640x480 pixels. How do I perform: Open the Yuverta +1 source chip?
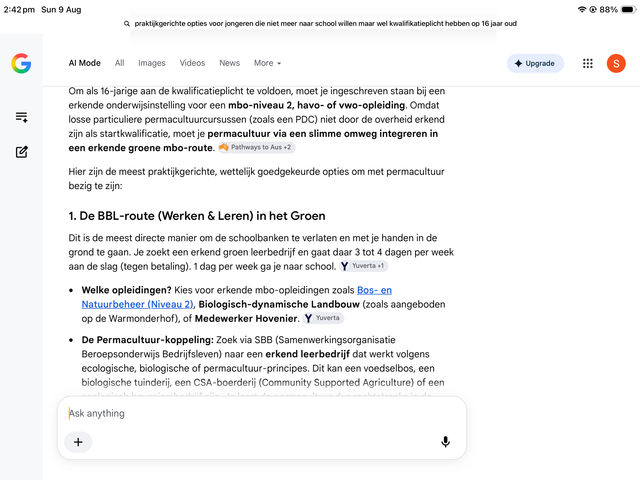coord(364,266)
